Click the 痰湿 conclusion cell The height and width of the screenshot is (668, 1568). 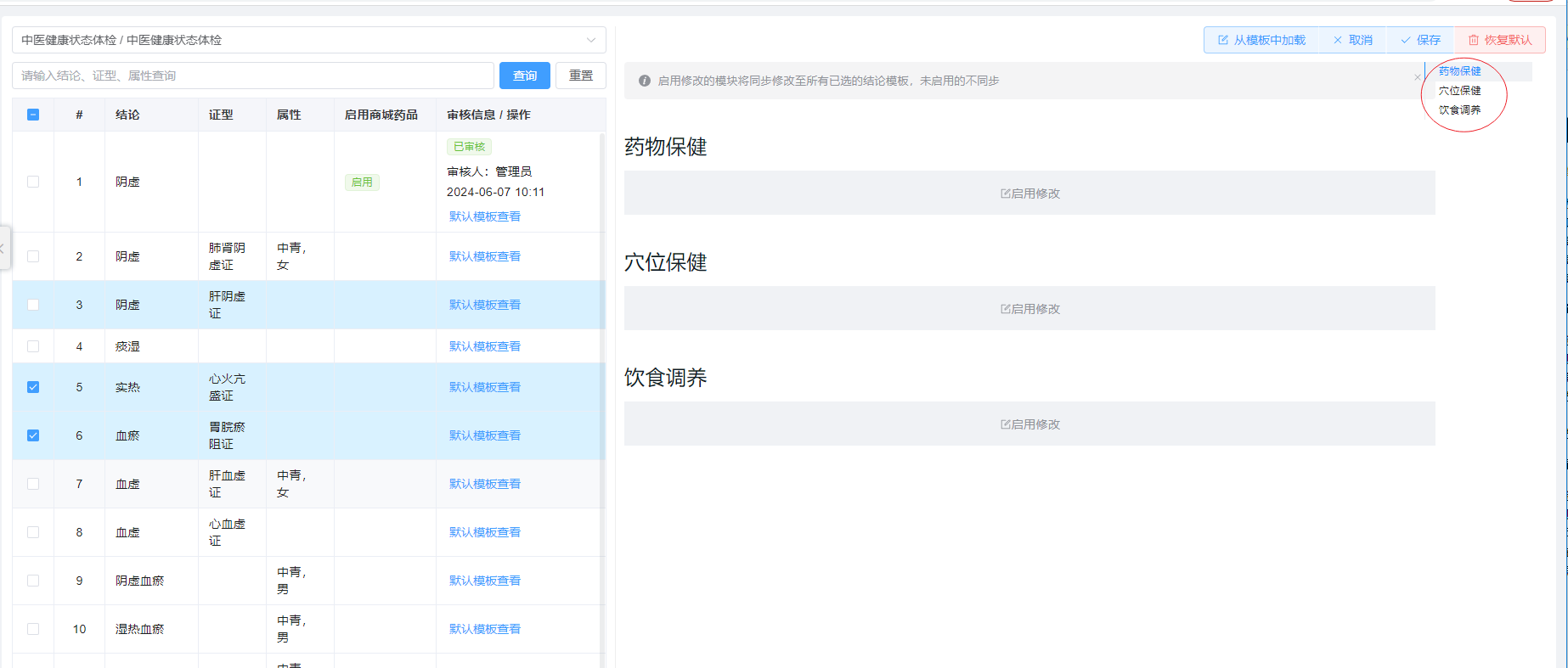click(x=151, y=346)
